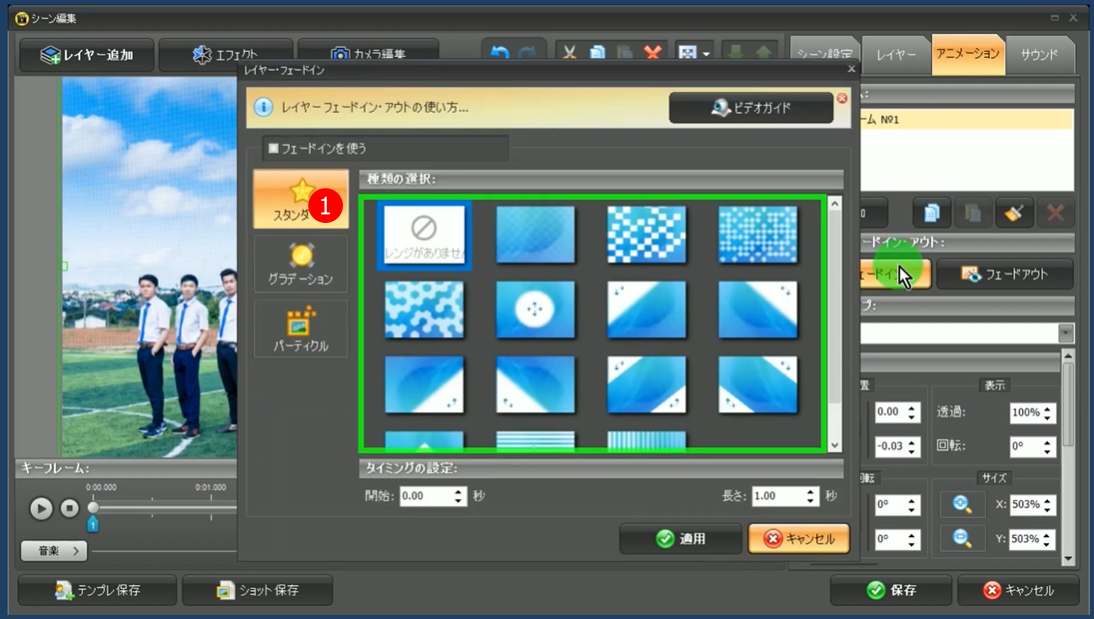Enable the フェードインを使う checkbox
The height and width of the screenshot is (619, 1094).
pos(273,148)
